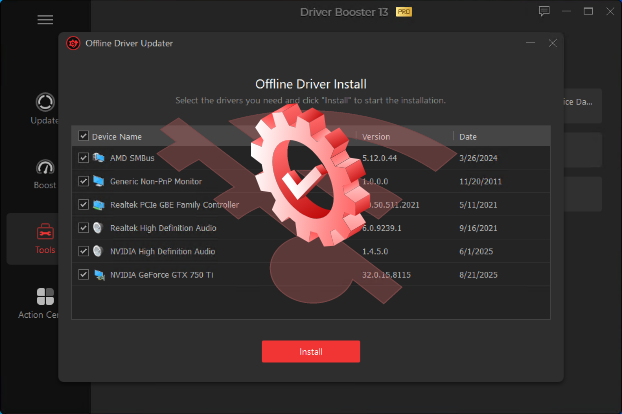
Task: Sort the list by Version column header
Action: [376, 136]
